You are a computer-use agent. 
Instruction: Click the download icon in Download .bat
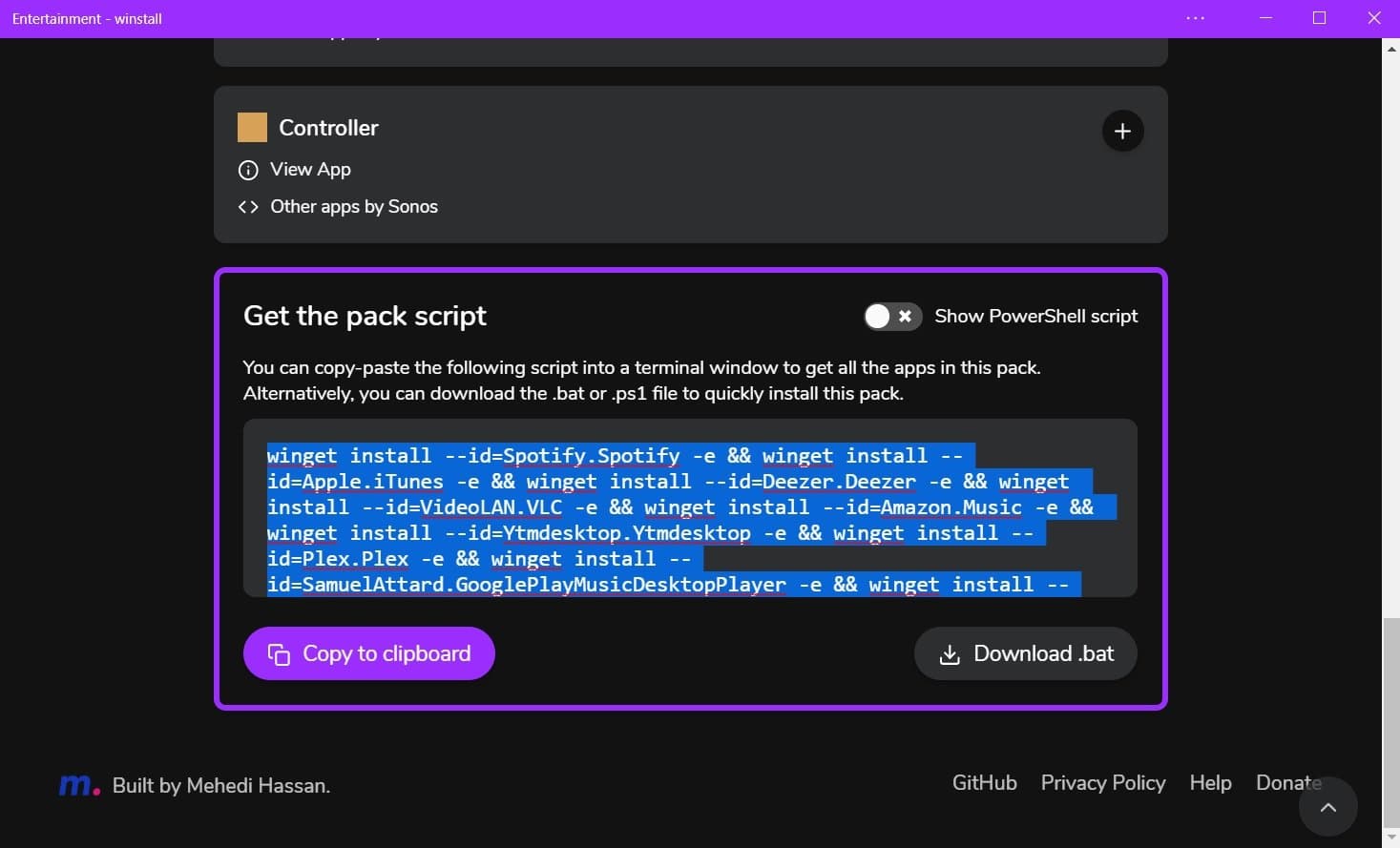tap(950, 654)
